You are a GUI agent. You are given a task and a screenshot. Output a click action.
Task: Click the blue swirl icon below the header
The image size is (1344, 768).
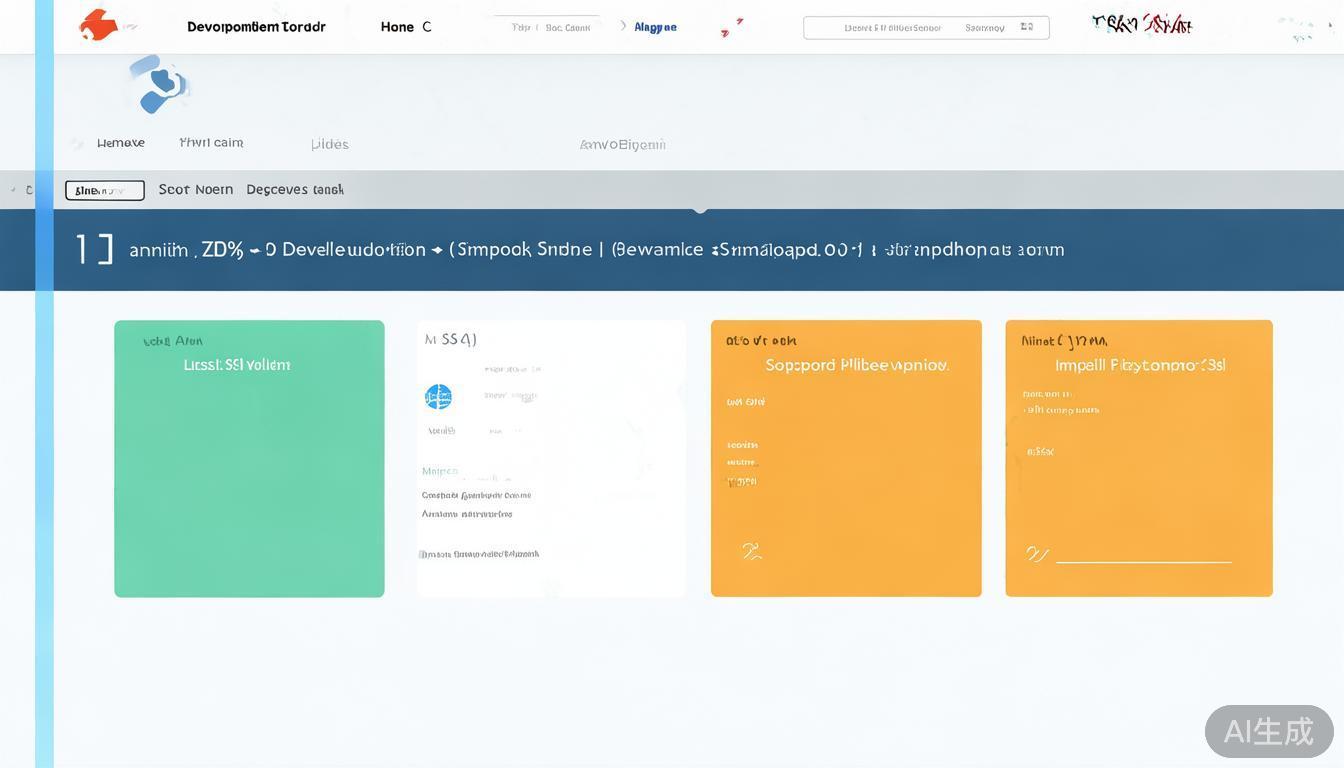159,85
